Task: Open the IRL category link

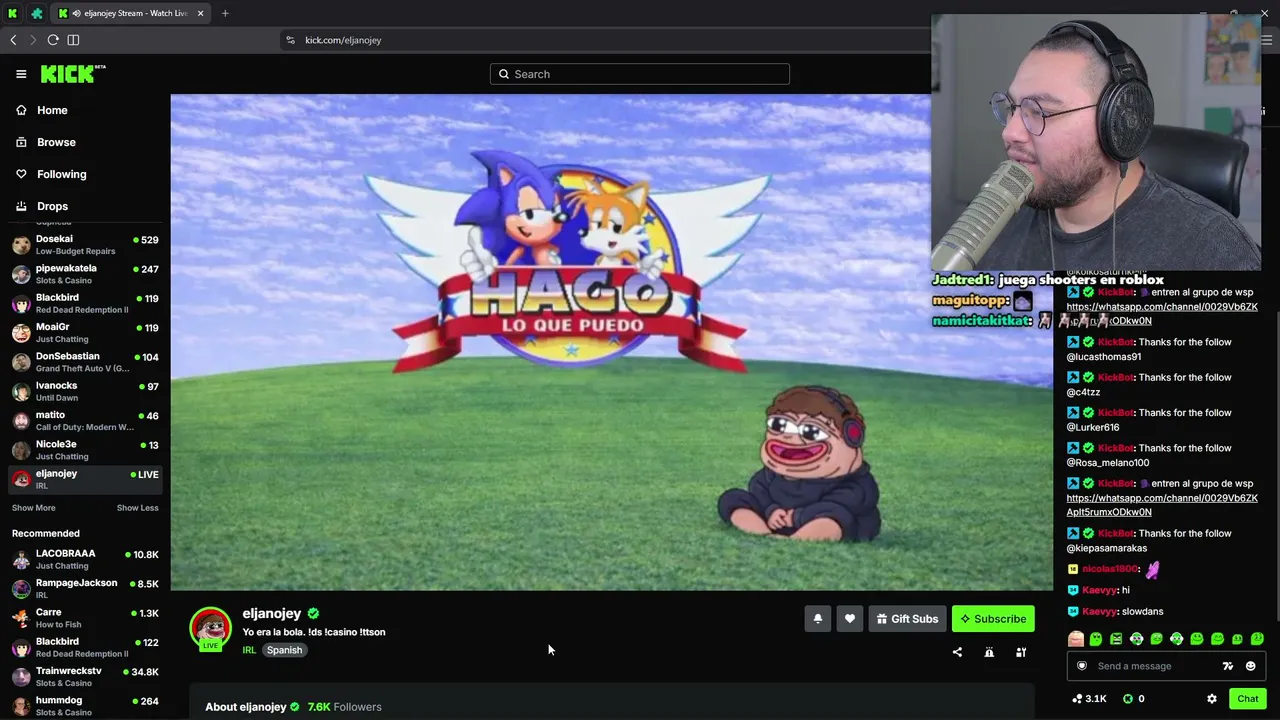Action: 249,650
